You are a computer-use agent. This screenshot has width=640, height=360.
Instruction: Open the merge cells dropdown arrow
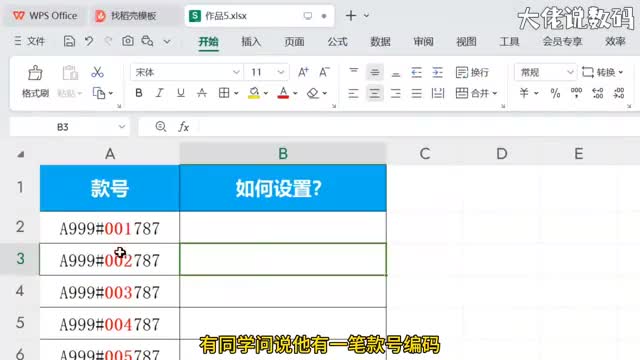495,93
